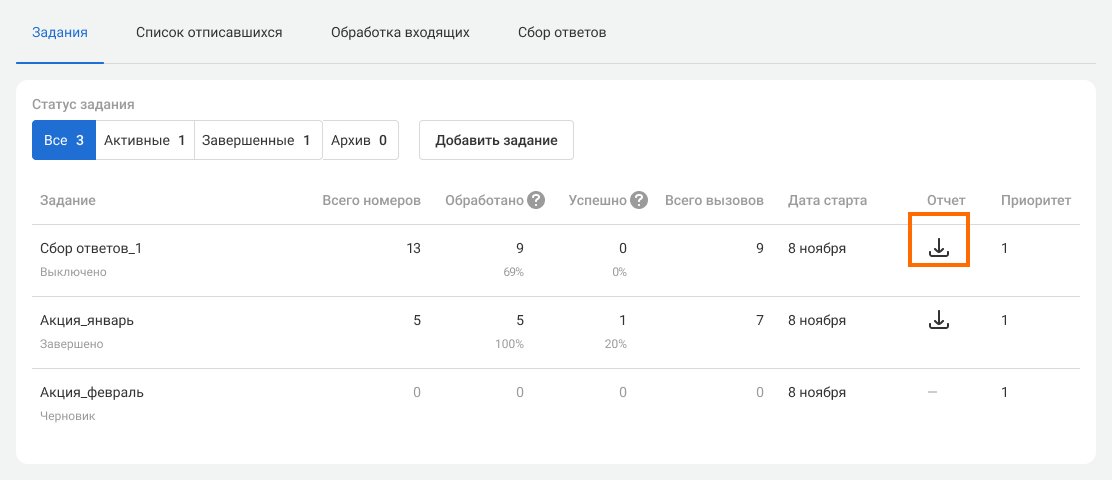This screenshot has width=1112, height=480.
Task: Open the Сбор ответов tab
Action: (562, 32)
